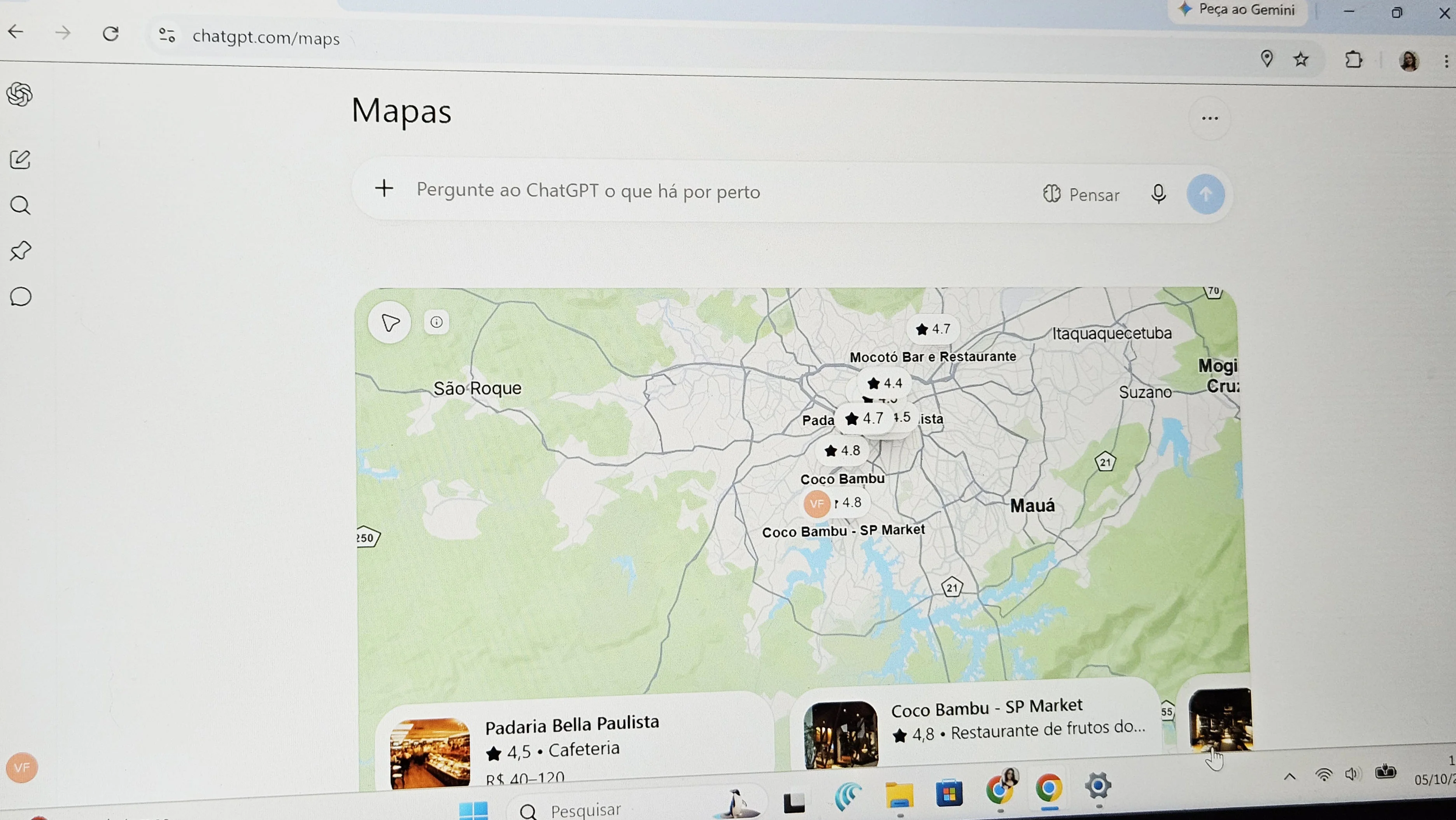
Task: Send the prompt with the arrow button
Action: coord(1205,195)
